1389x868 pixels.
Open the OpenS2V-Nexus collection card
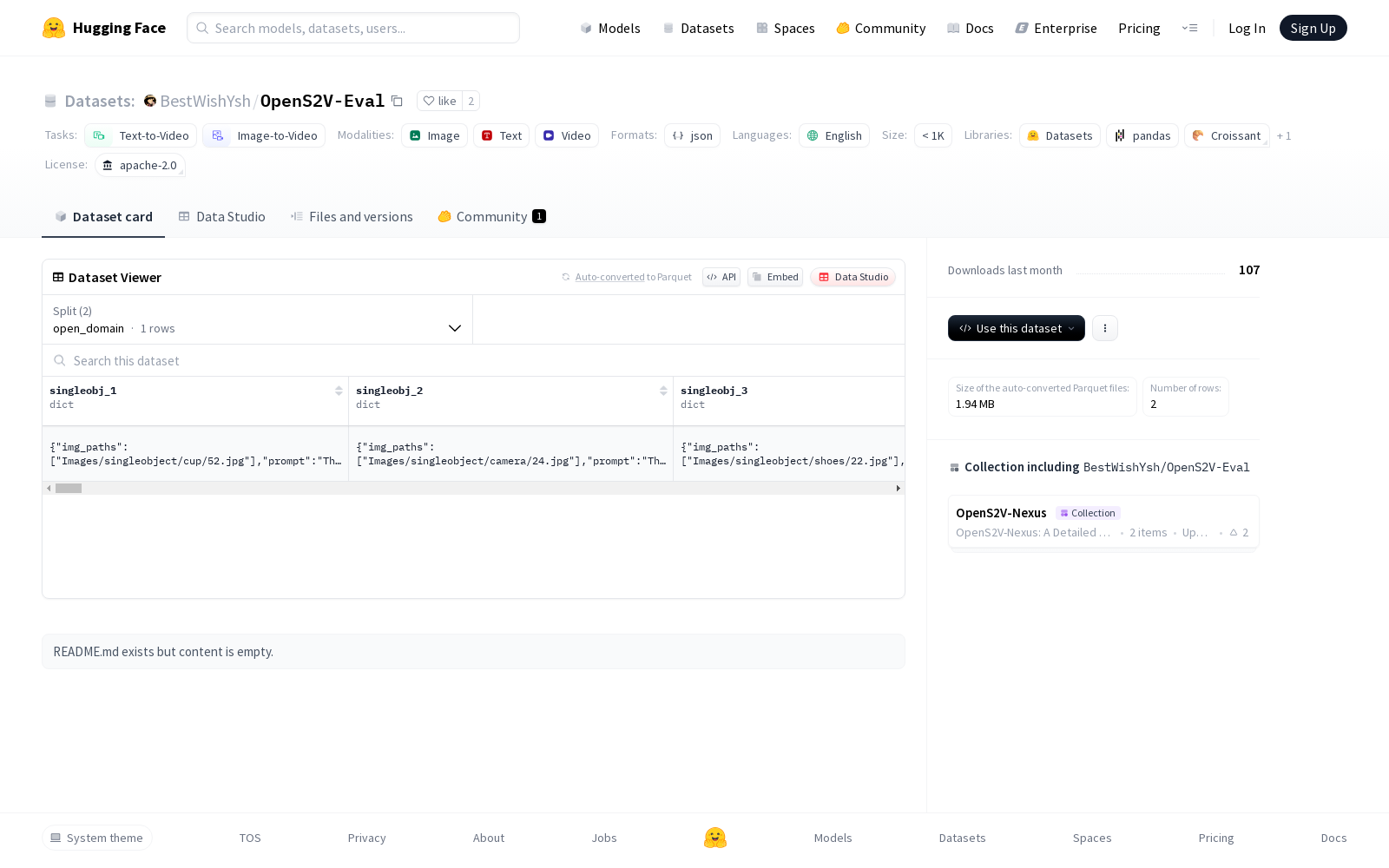(1103, 522)
